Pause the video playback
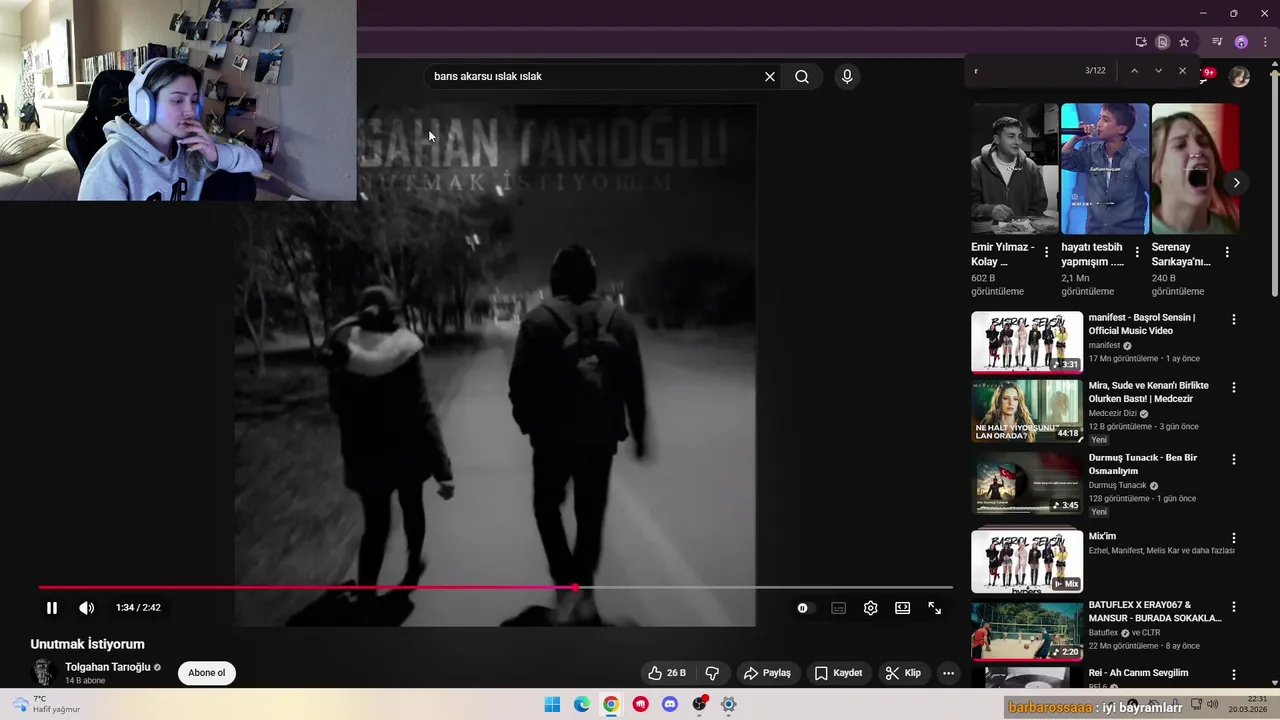Viewport: 1280px width, 720px height. click(52, 608)
